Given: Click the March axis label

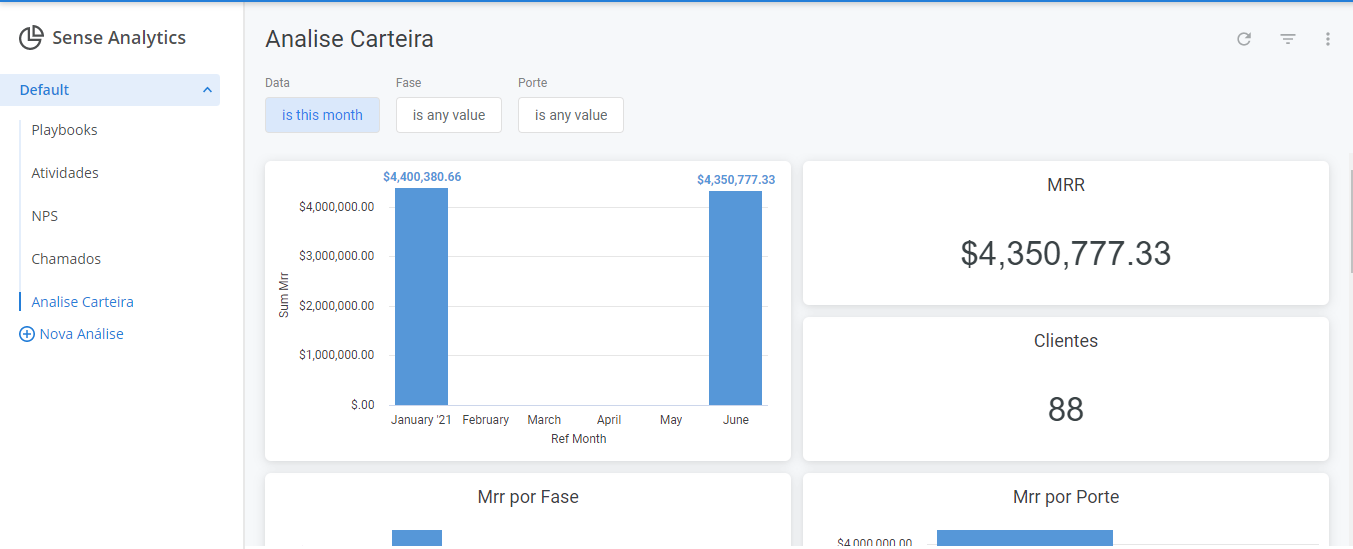Looking at the screenshot, I should pos(544,420).
